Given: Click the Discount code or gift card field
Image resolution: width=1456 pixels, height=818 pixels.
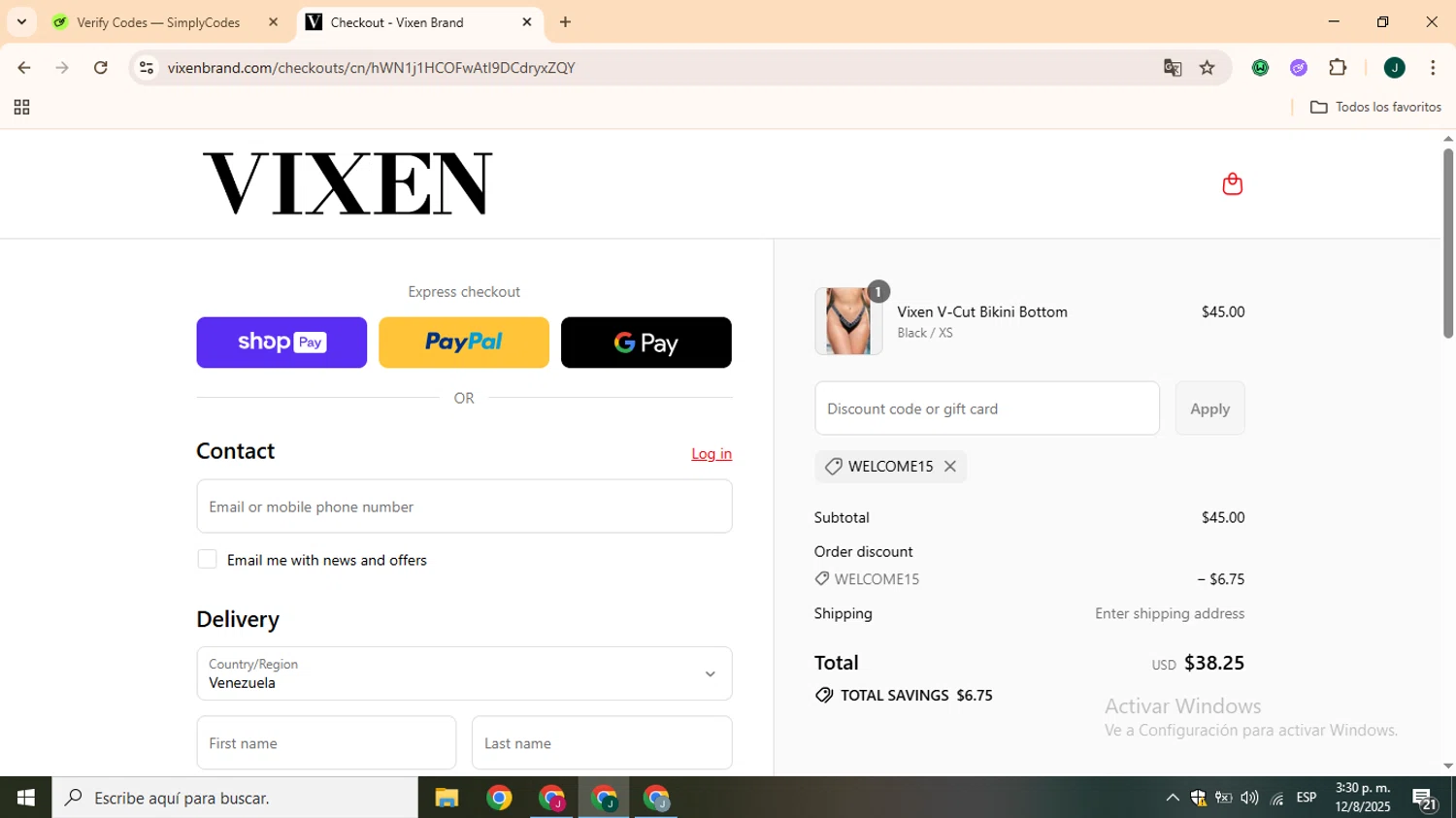Looking at the screenshot, I should pos(987,409).
